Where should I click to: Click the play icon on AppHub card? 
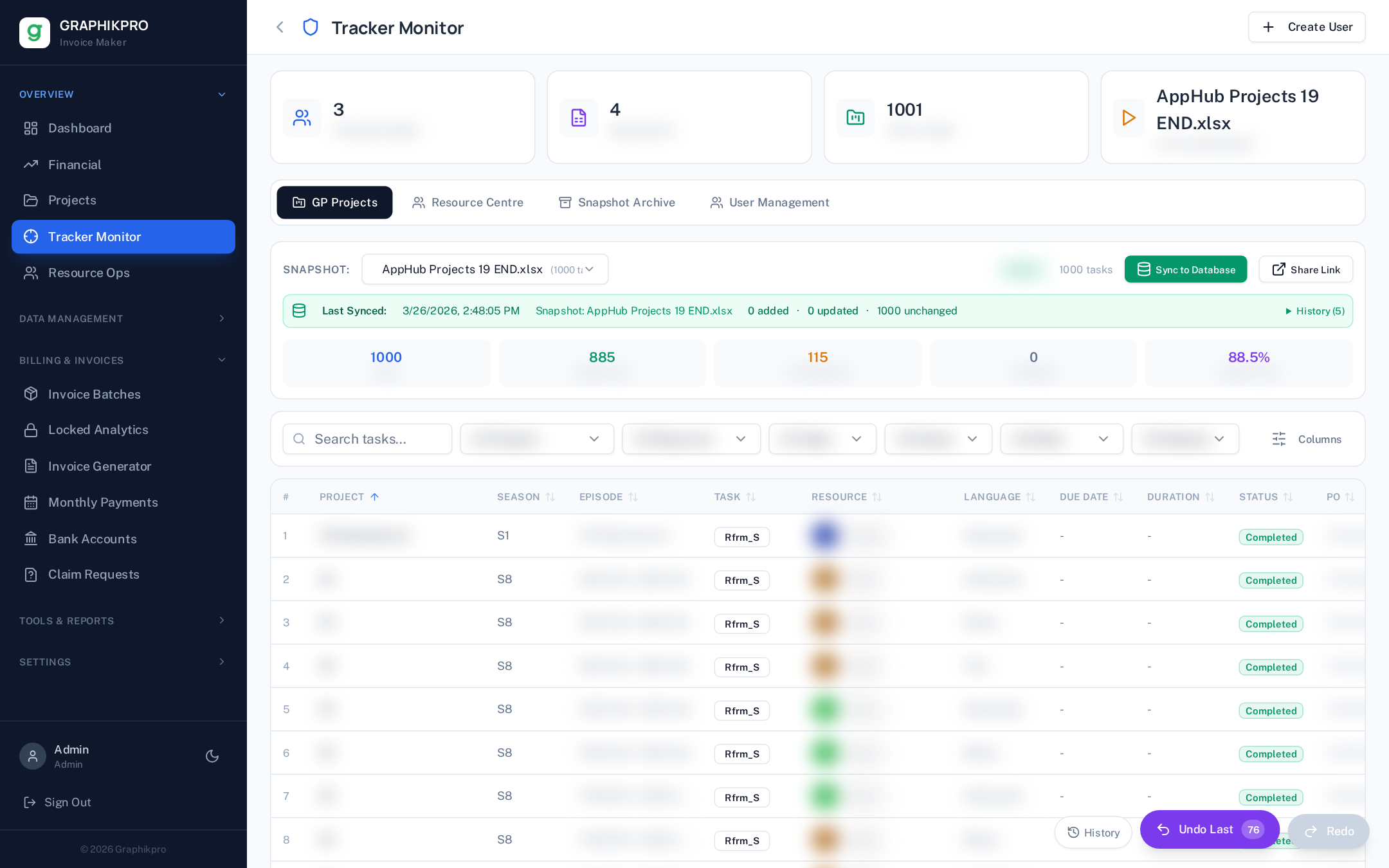pos(1129,118)
